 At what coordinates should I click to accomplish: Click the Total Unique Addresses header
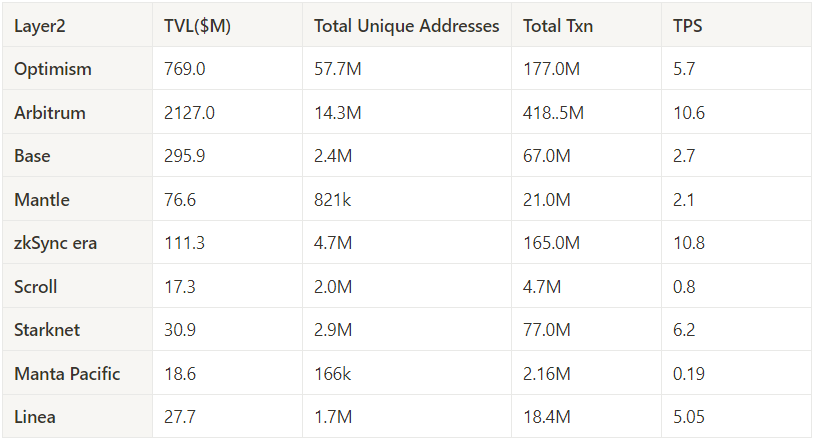(x=406, y=26)
